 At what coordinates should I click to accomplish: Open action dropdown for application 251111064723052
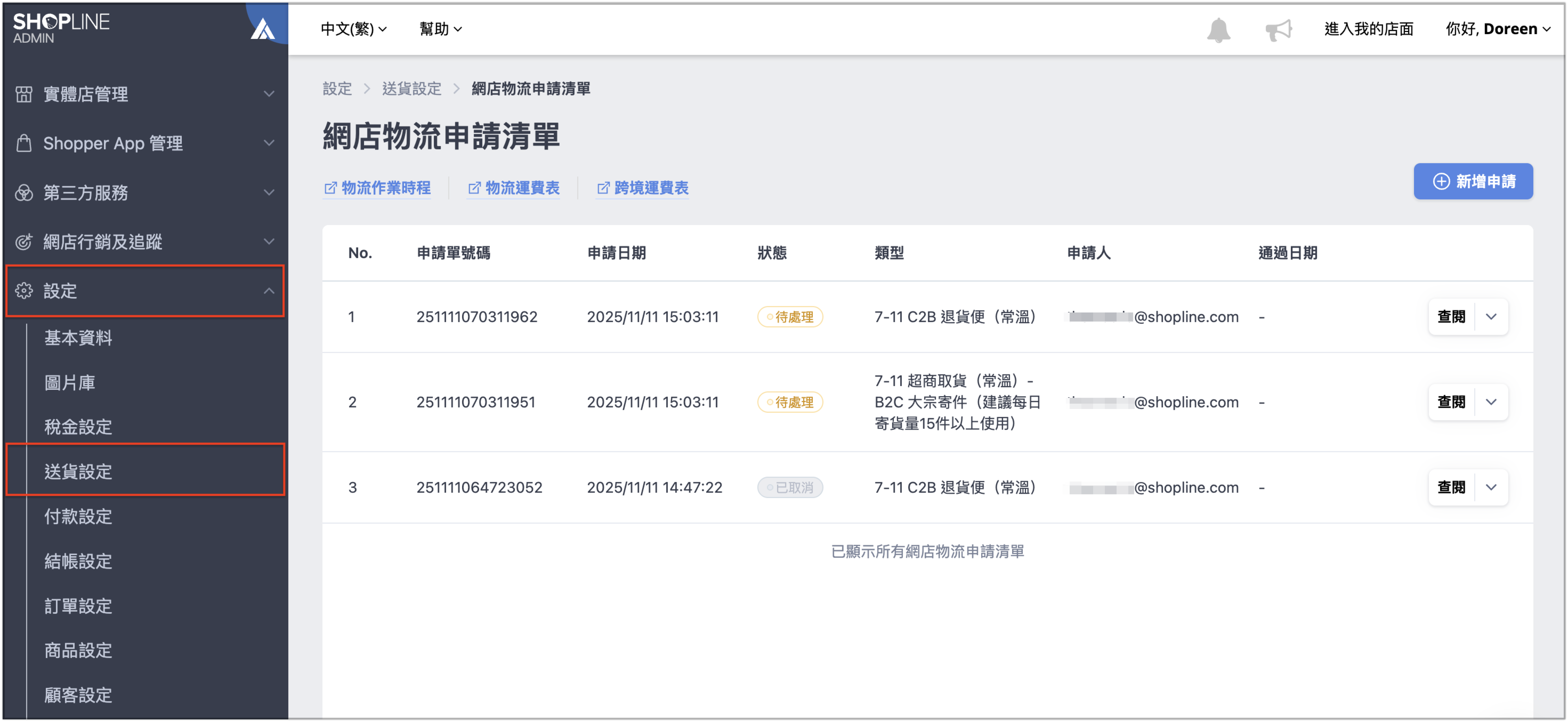click(1491, 487)
